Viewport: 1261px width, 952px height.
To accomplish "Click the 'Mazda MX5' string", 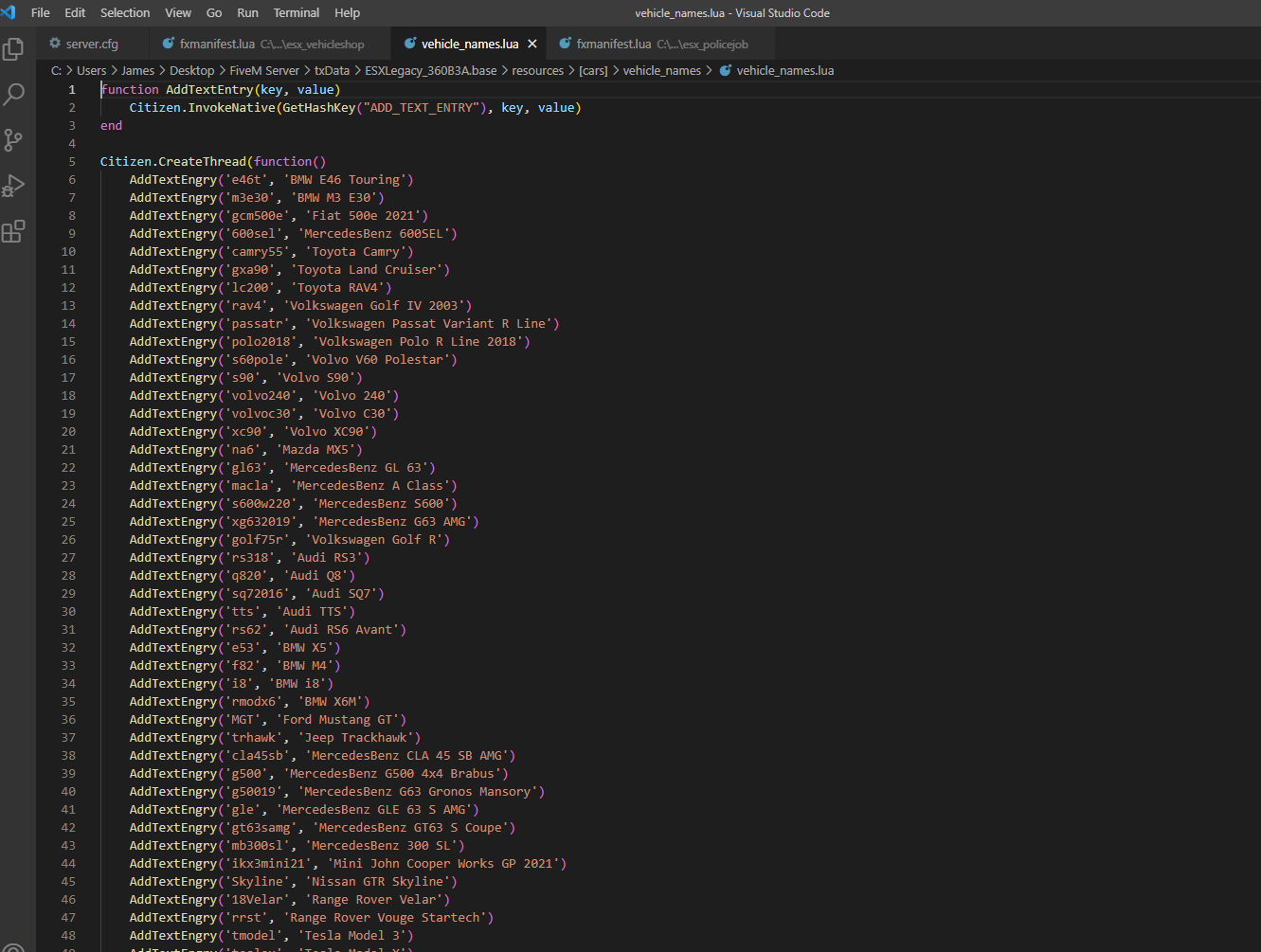I will (315, 449).
